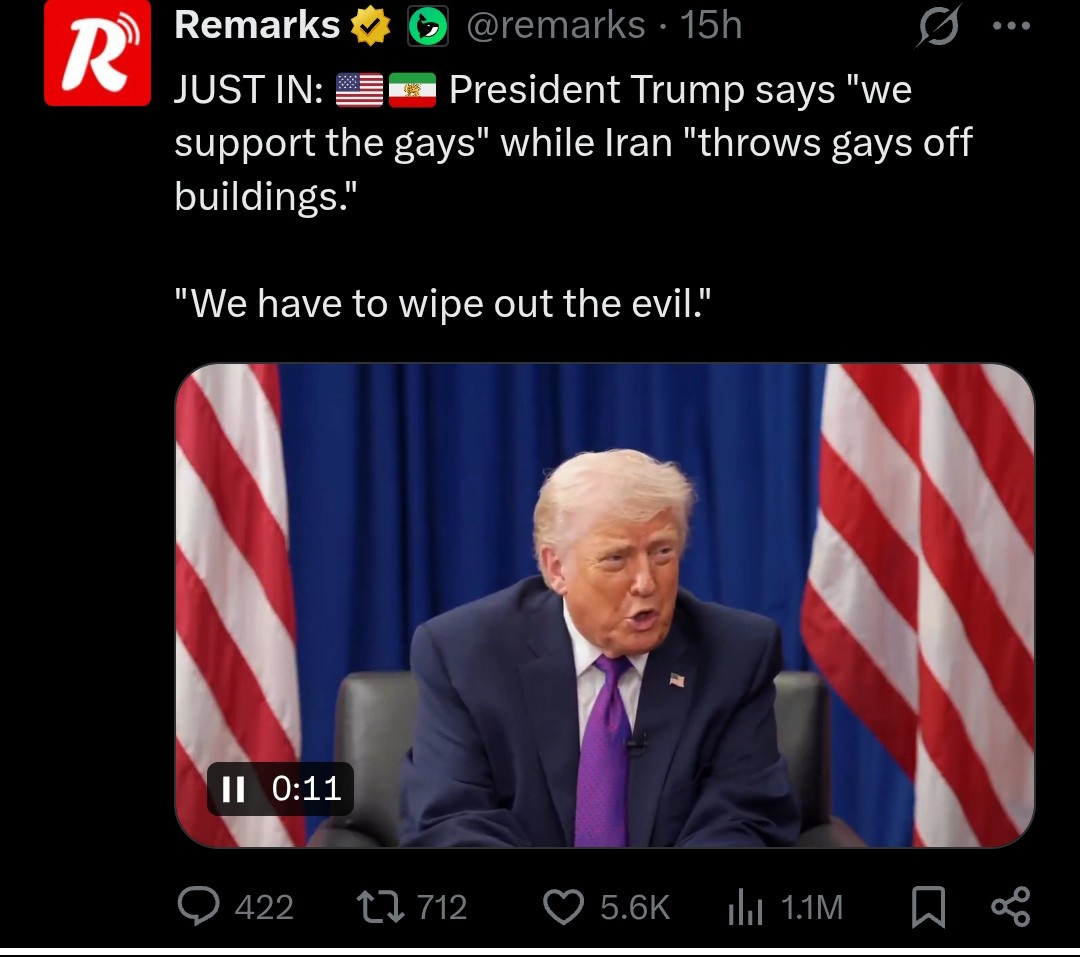Click the video thumbnail of the interview
This screenshot has width=1080, height=957.
tap(605, 606)
